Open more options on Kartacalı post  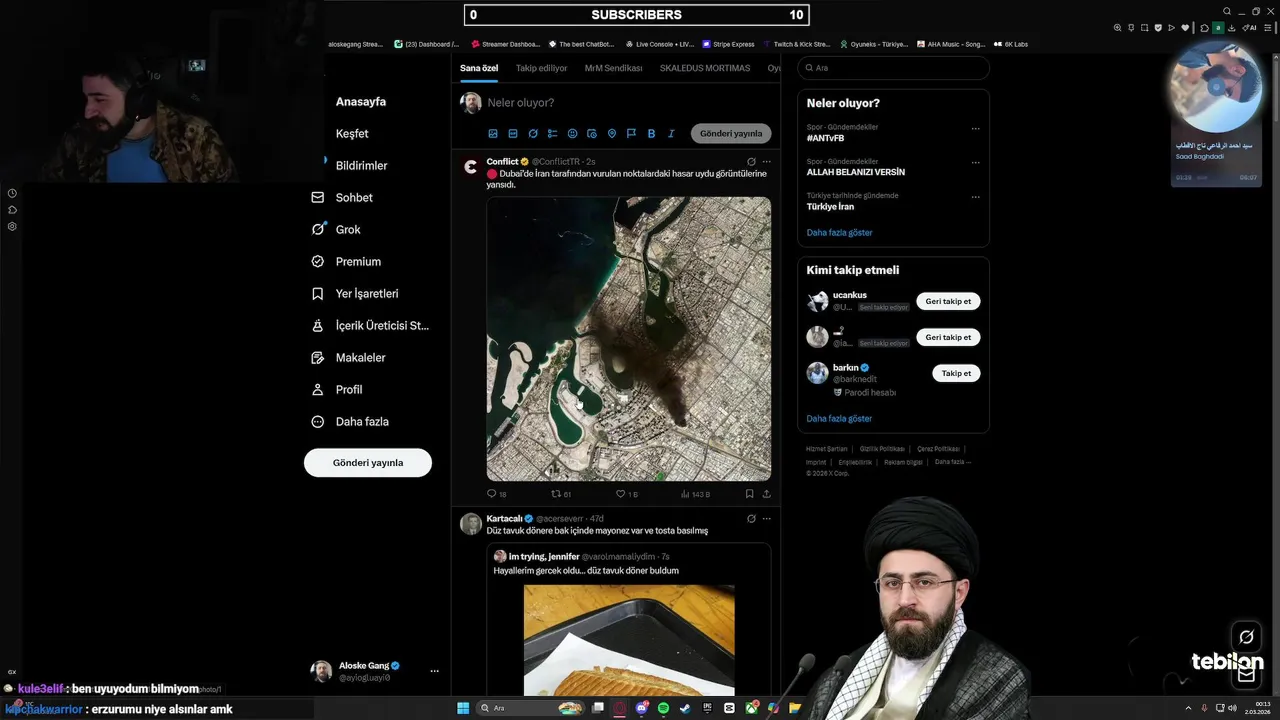click(x=767, y=519)
